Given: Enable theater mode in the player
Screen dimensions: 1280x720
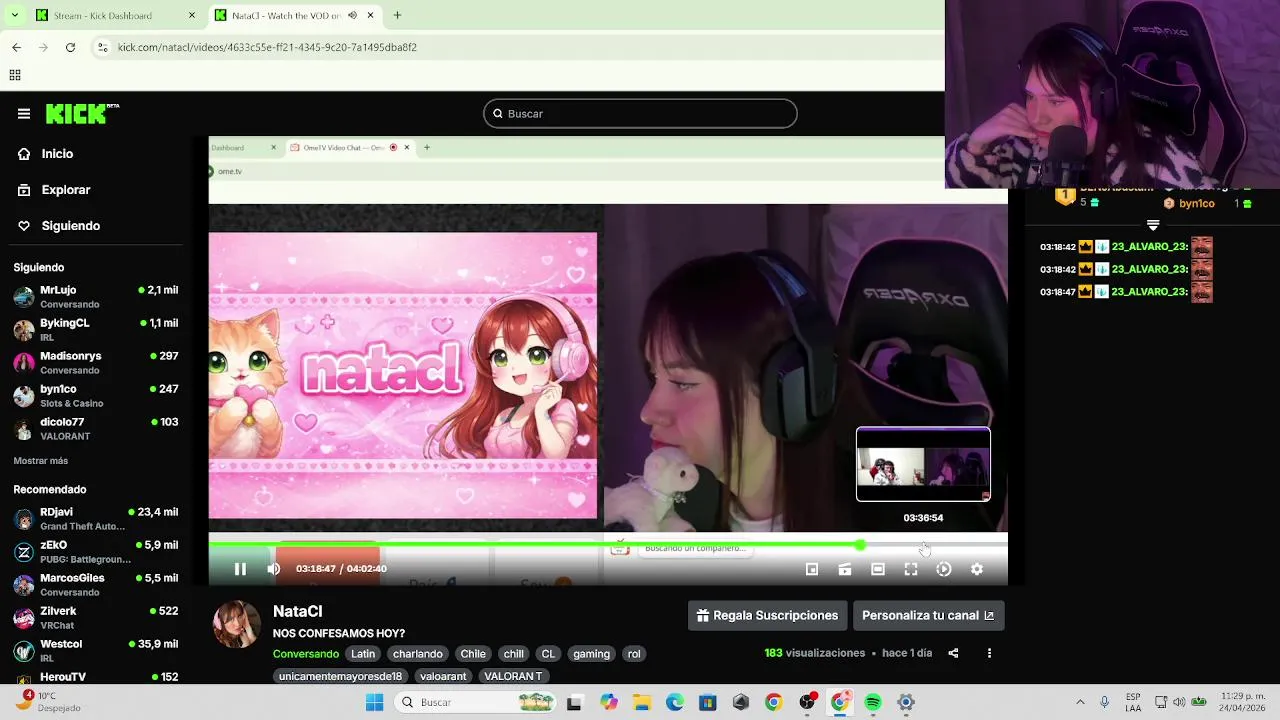Looking at the screenshot, I should (x=878, y=569).
